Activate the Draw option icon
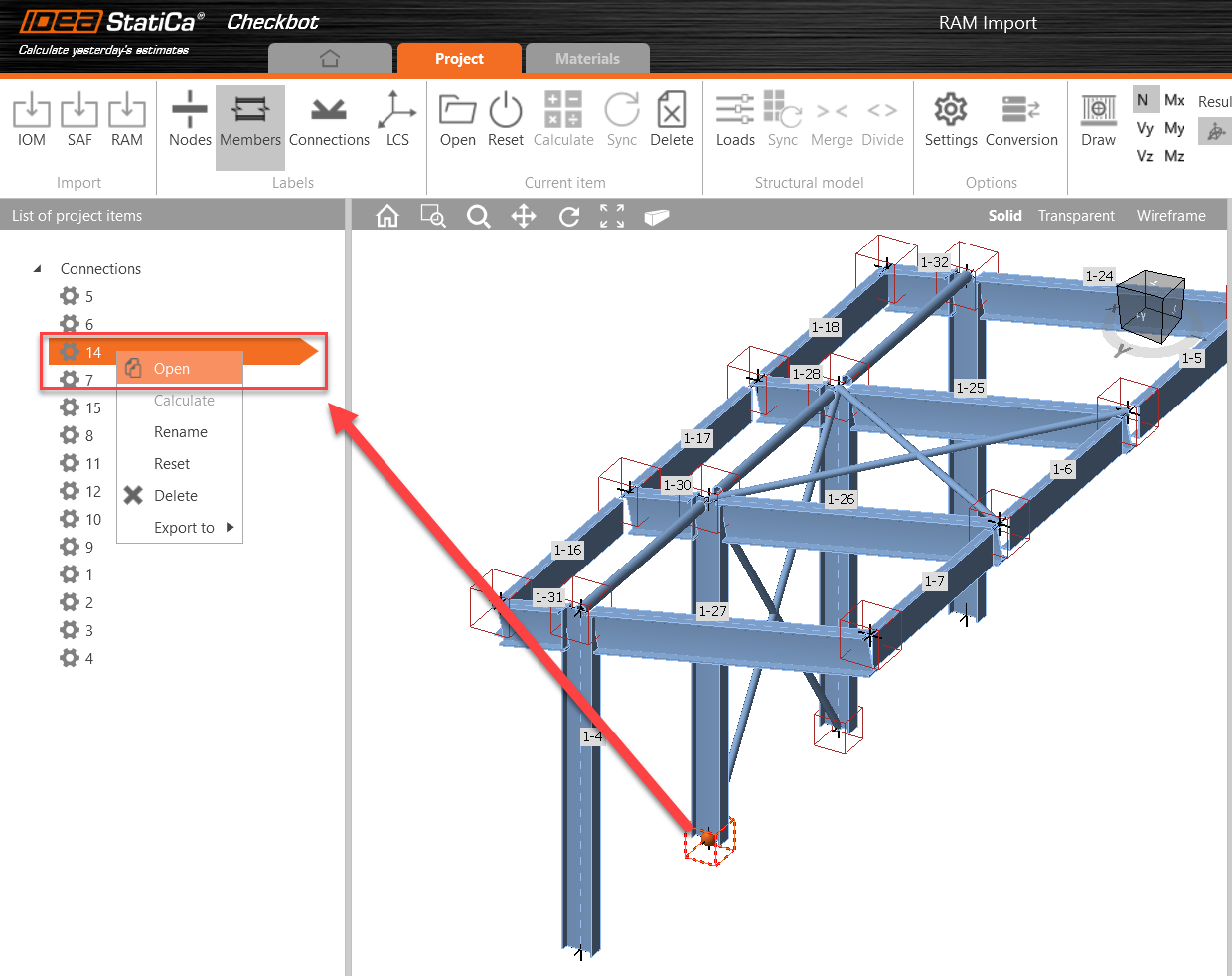Screen dimensions: 1232x976 tap(1098, 117)
